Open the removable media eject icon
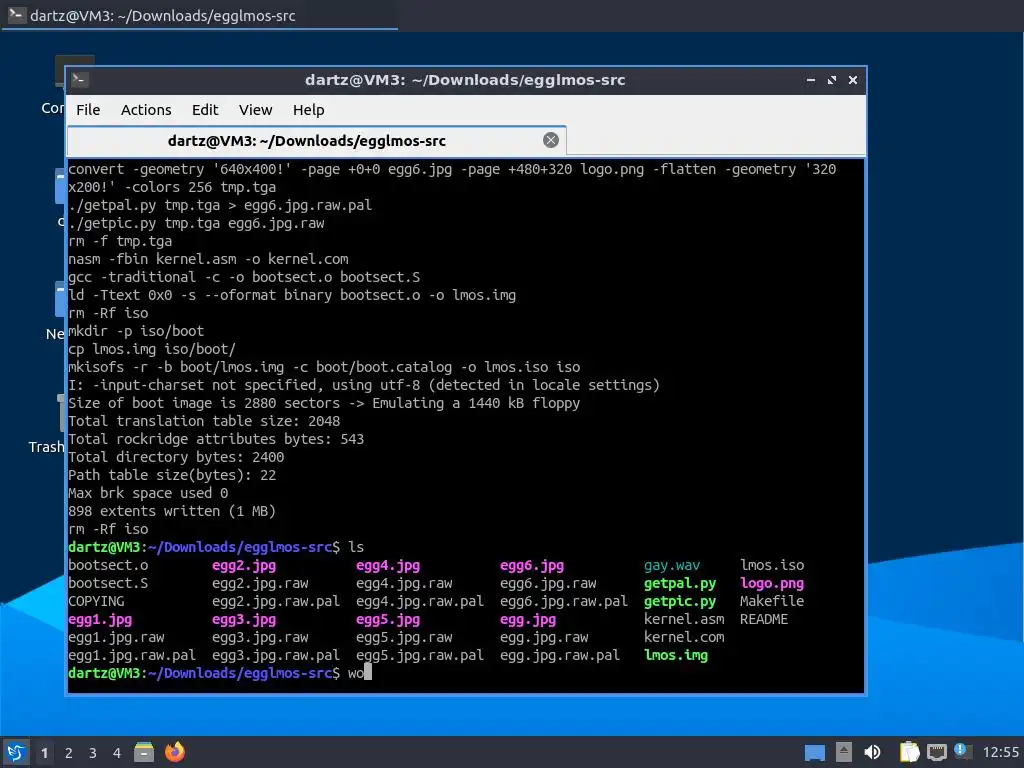This screenshot has width=1024, height=768. point(843,752)
